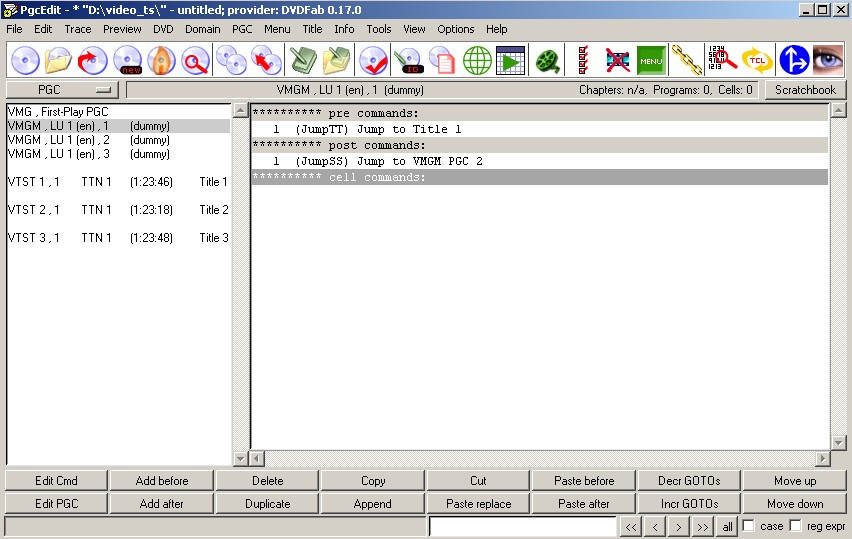This screenshot has width=852, height=539.
Task: Click the eye preview icon
Action: coord(827,60)
